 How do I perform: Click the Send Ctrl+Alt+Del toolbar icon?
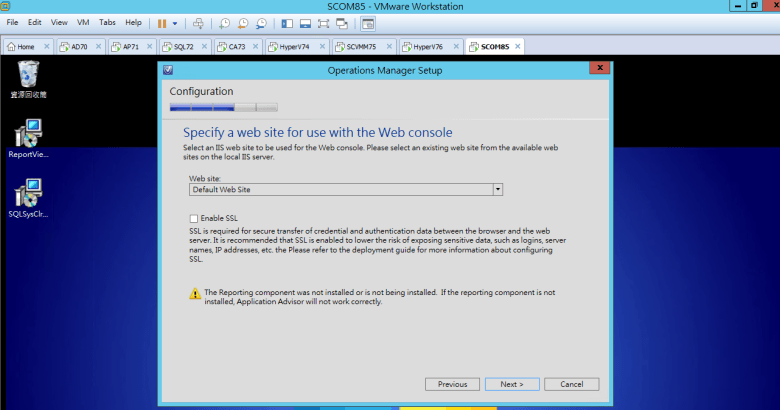tap(198, 22)
